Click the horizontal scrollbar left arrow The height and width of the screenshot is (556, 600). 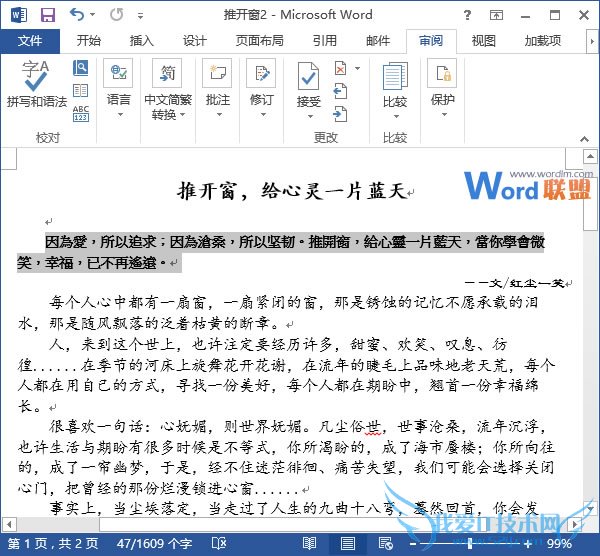pos(8,523)
